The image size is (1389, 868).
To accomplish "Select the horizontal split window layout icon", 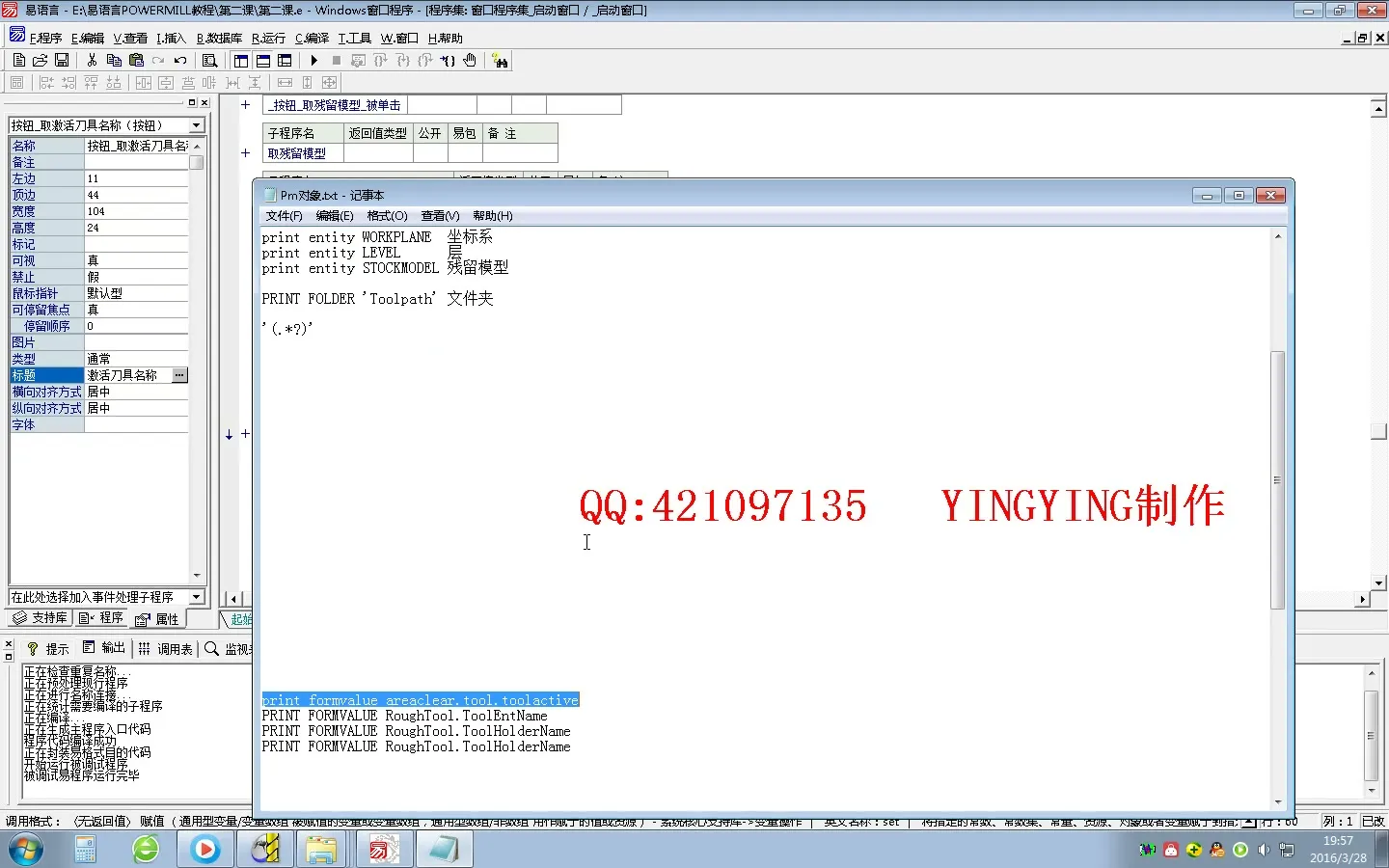I will (x=262, y=60).
